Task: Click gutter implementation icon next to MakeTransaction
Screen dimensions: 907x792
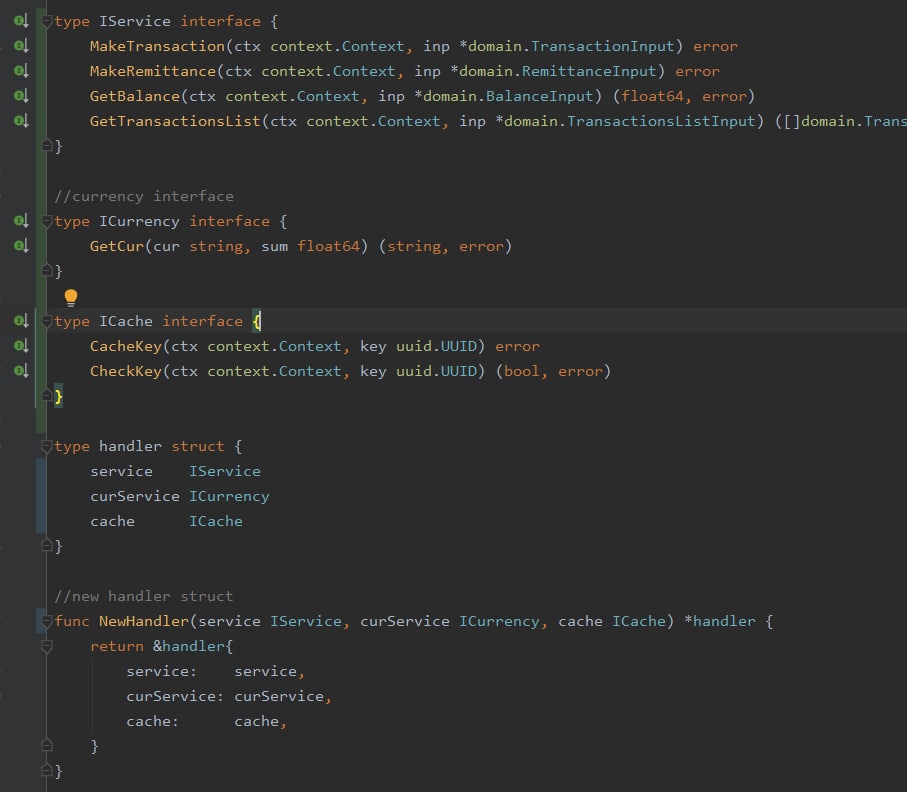Action: tap(21, 46)
